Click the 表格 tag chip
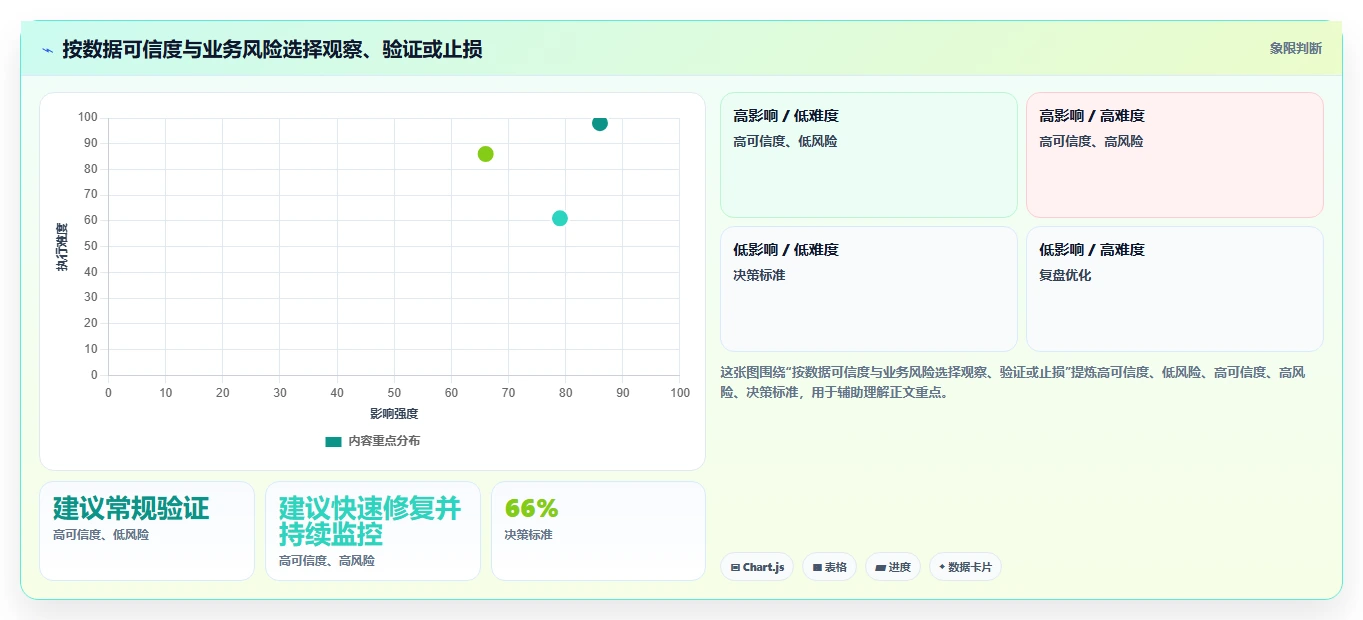 point(829,567)
